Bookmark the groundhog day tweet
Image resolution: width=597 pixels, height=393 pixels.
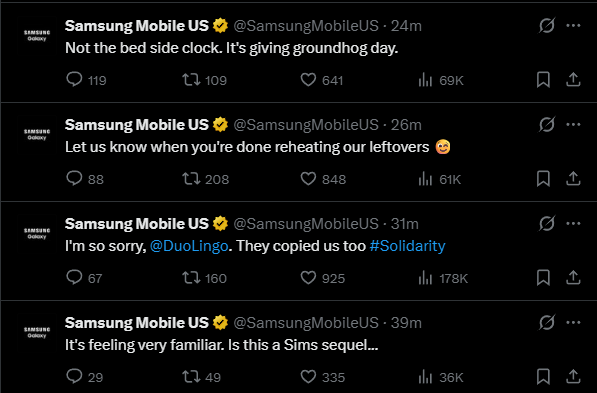click(x=543, y=80)
